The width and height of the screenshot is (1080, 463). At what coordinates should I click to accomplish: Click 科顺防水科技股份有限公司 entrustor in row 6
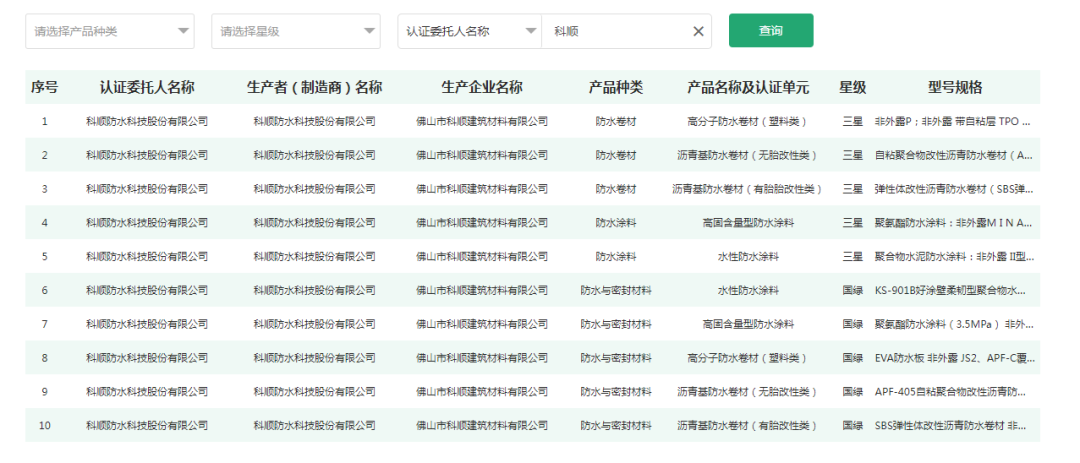pyautogui.click(x=147, y=290)
